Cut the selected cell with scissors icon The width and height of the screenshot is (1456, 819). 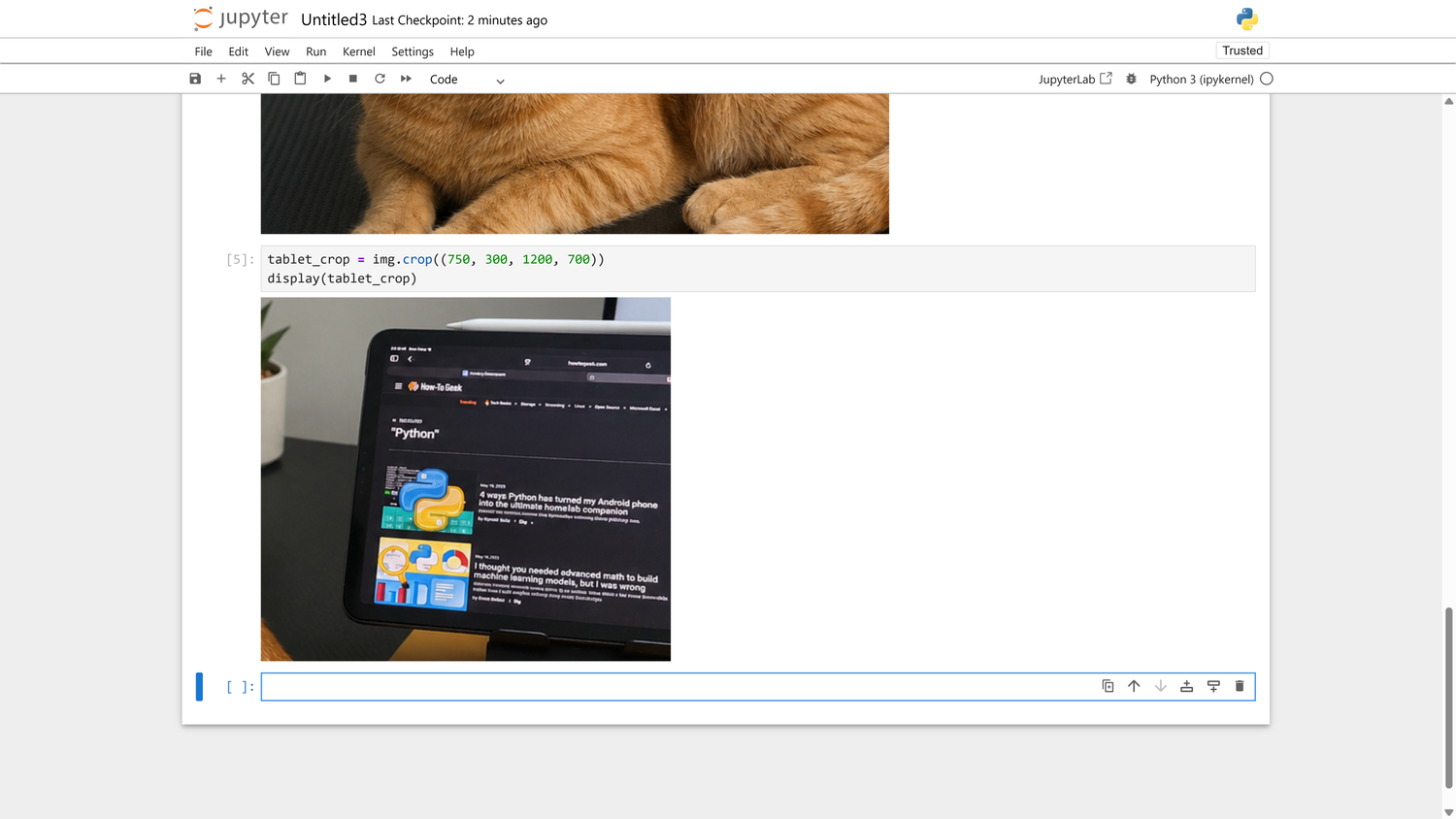tap(248, 79)
